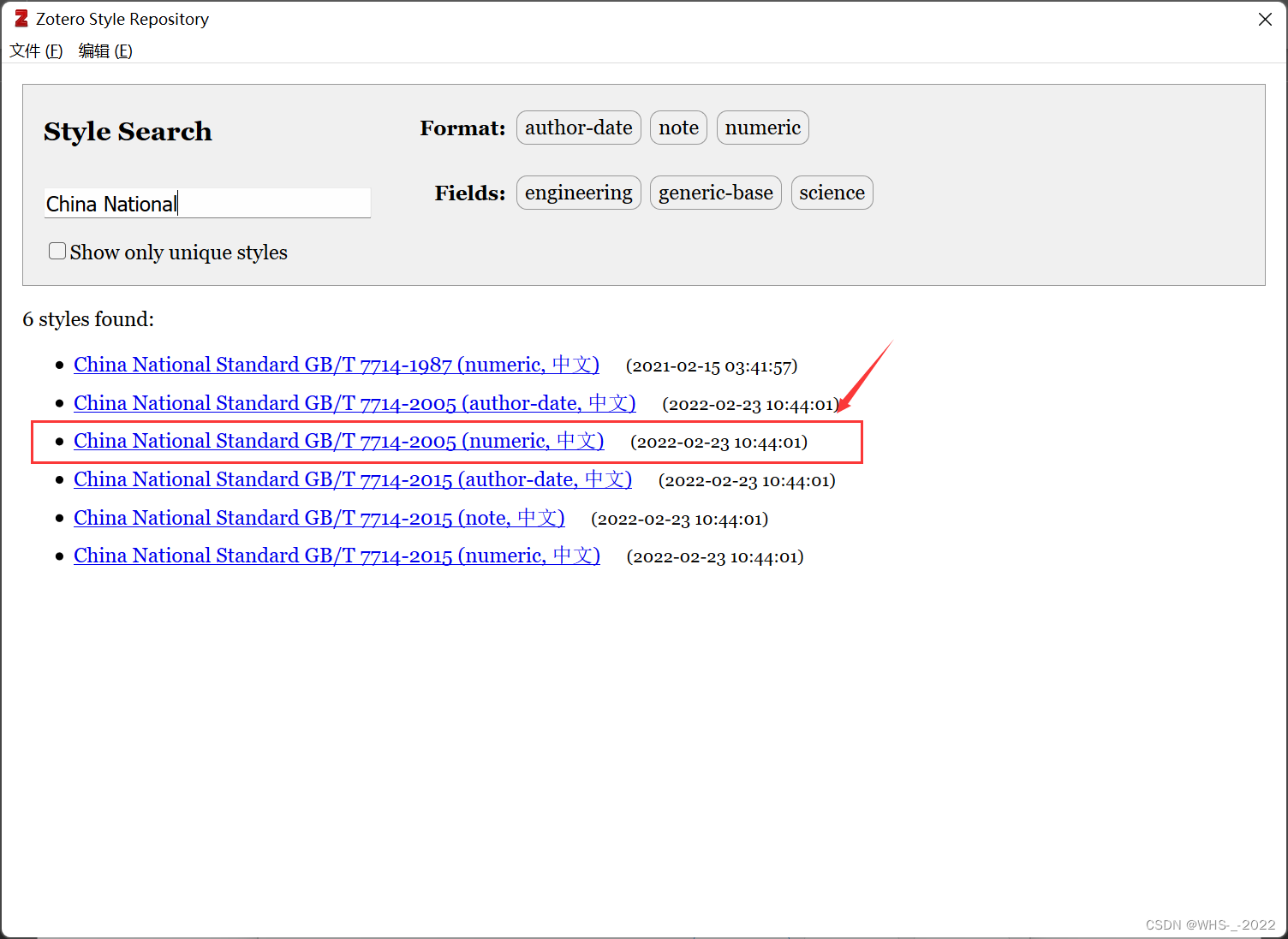This screenshot has width=1288, height=939.
Task: Click the Style Search heading
Action: click(x=128, y=132)
